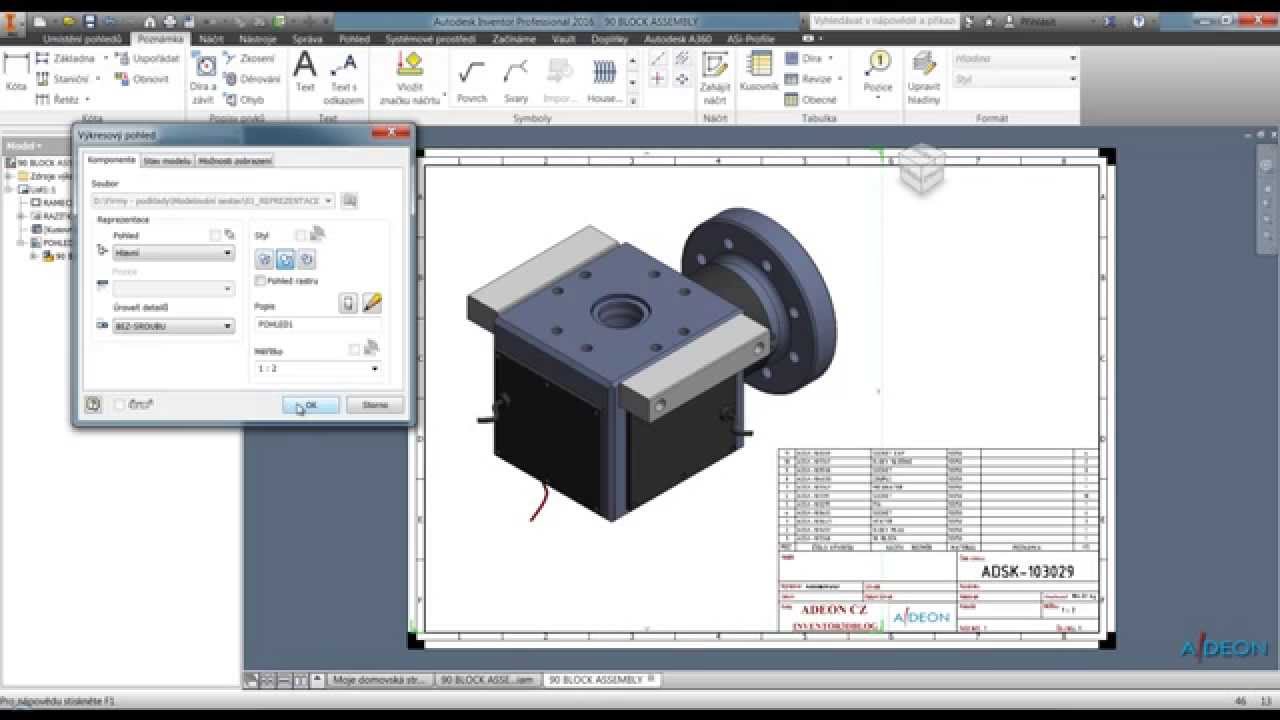Select the Staniční ordinate dimension tool

pyautogui.click(x=62, y=79)
